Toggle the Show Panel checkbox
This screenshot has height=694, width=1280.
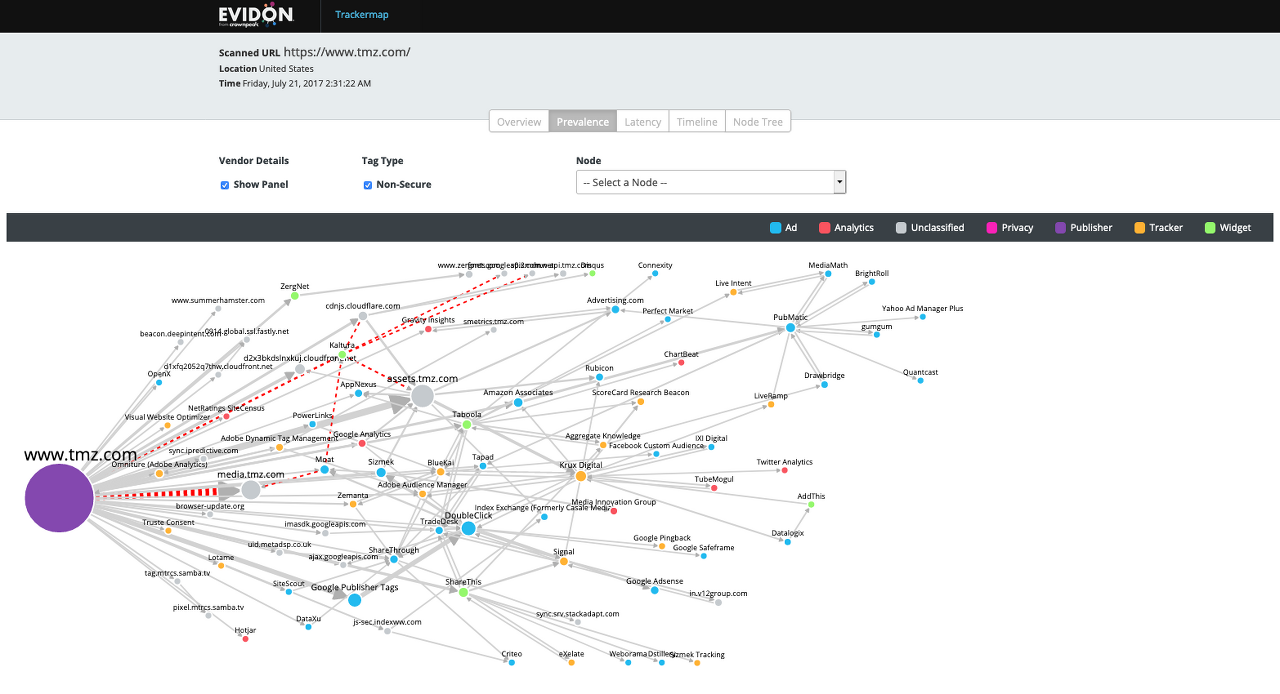(225, 185)
